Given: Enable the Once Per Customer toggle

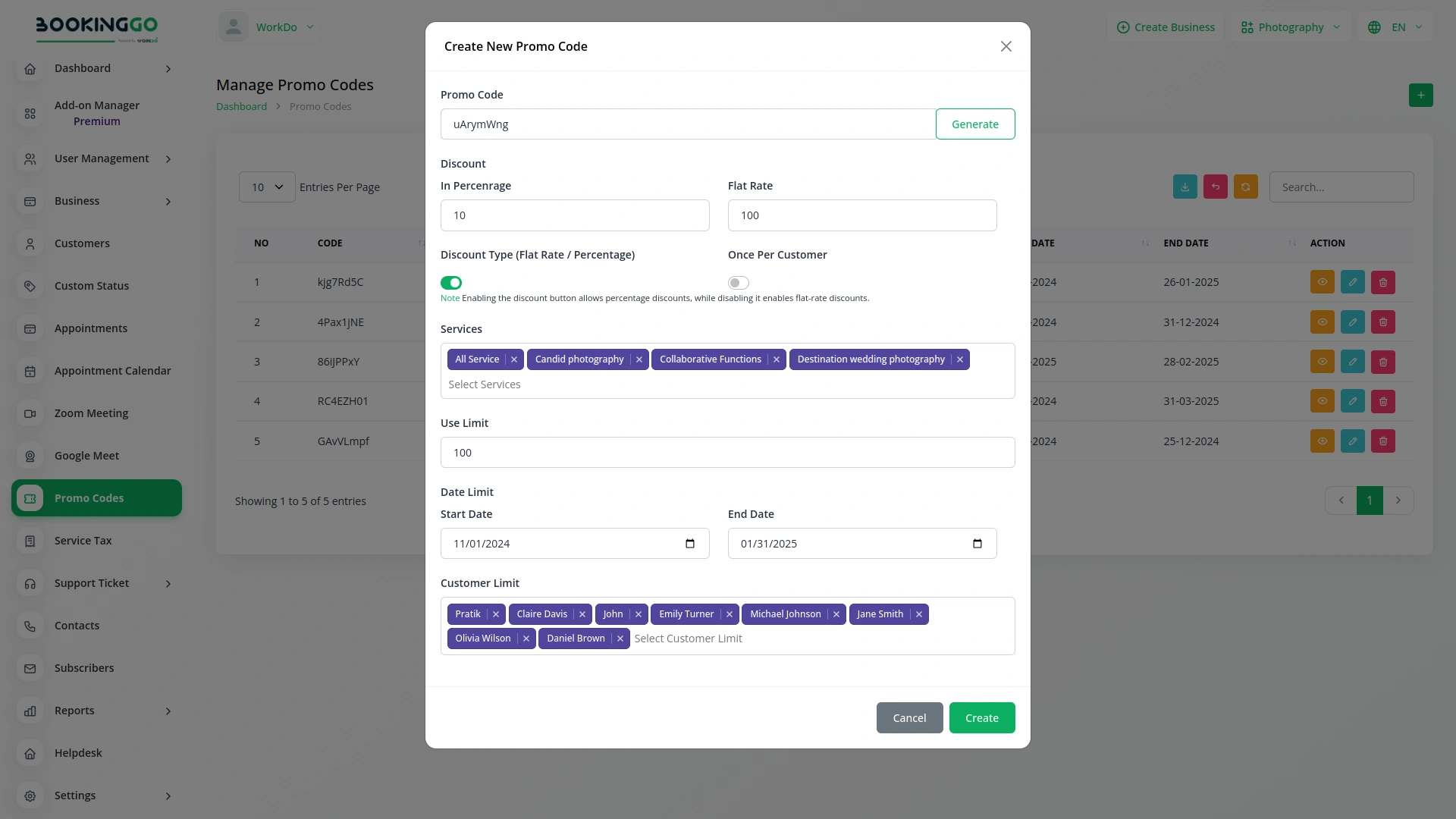Looking at the screenshot, I should point(737,282).
